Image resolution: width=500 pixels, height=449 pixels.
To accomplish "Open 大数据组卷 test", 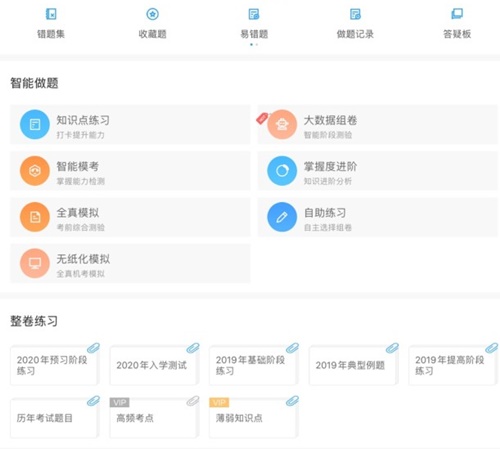I will coord(378,125).
